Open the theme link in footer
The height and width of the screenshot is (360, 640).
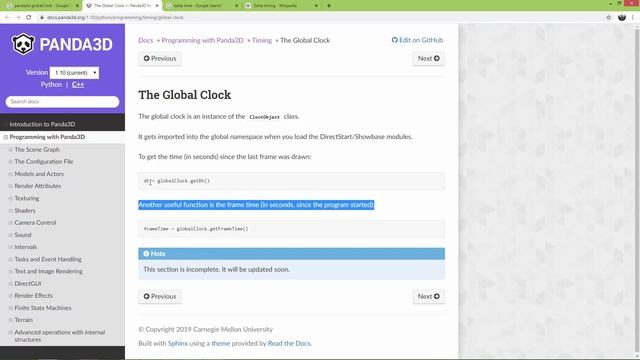(221, 343)
